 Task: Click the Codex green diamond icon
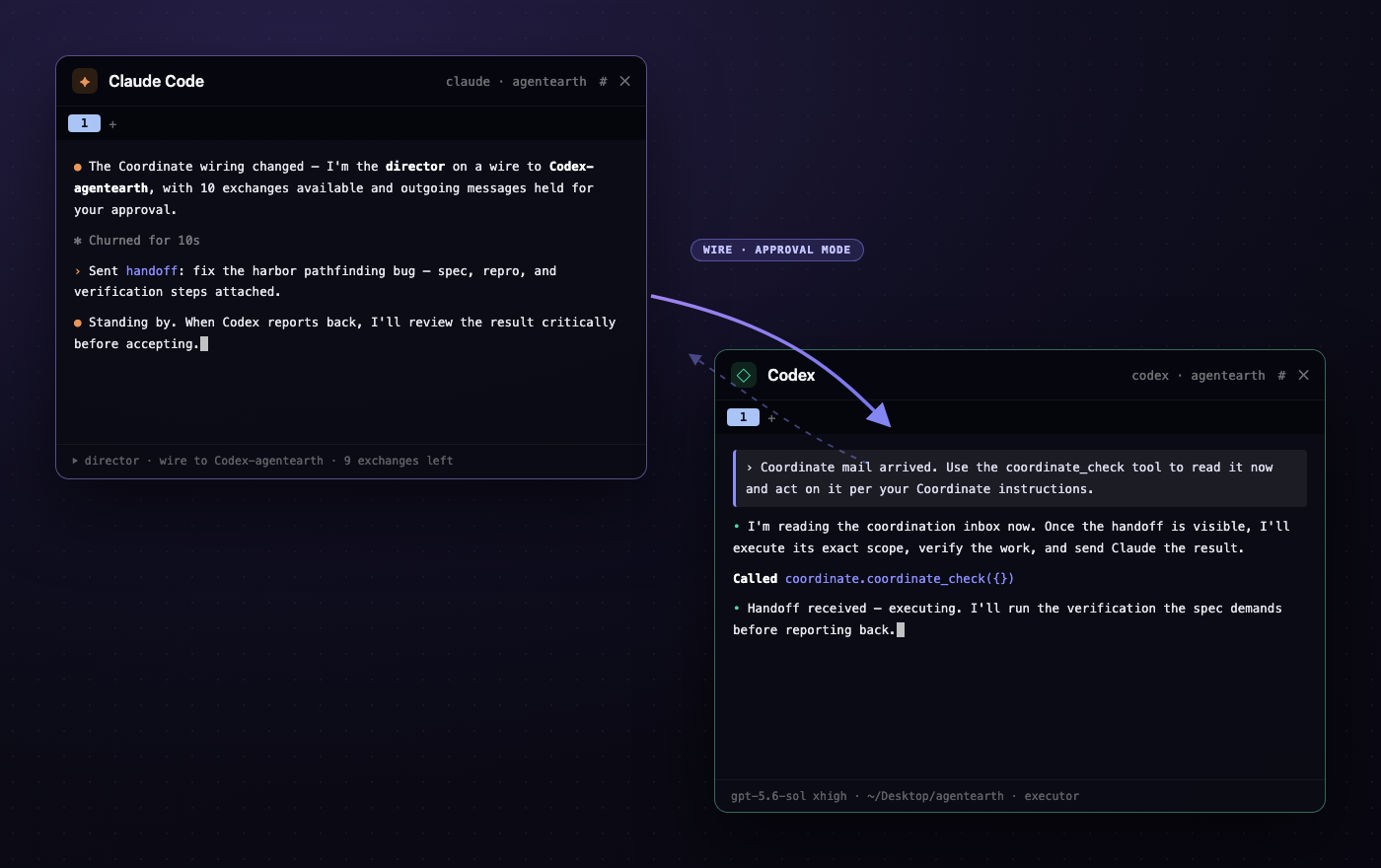744,375
